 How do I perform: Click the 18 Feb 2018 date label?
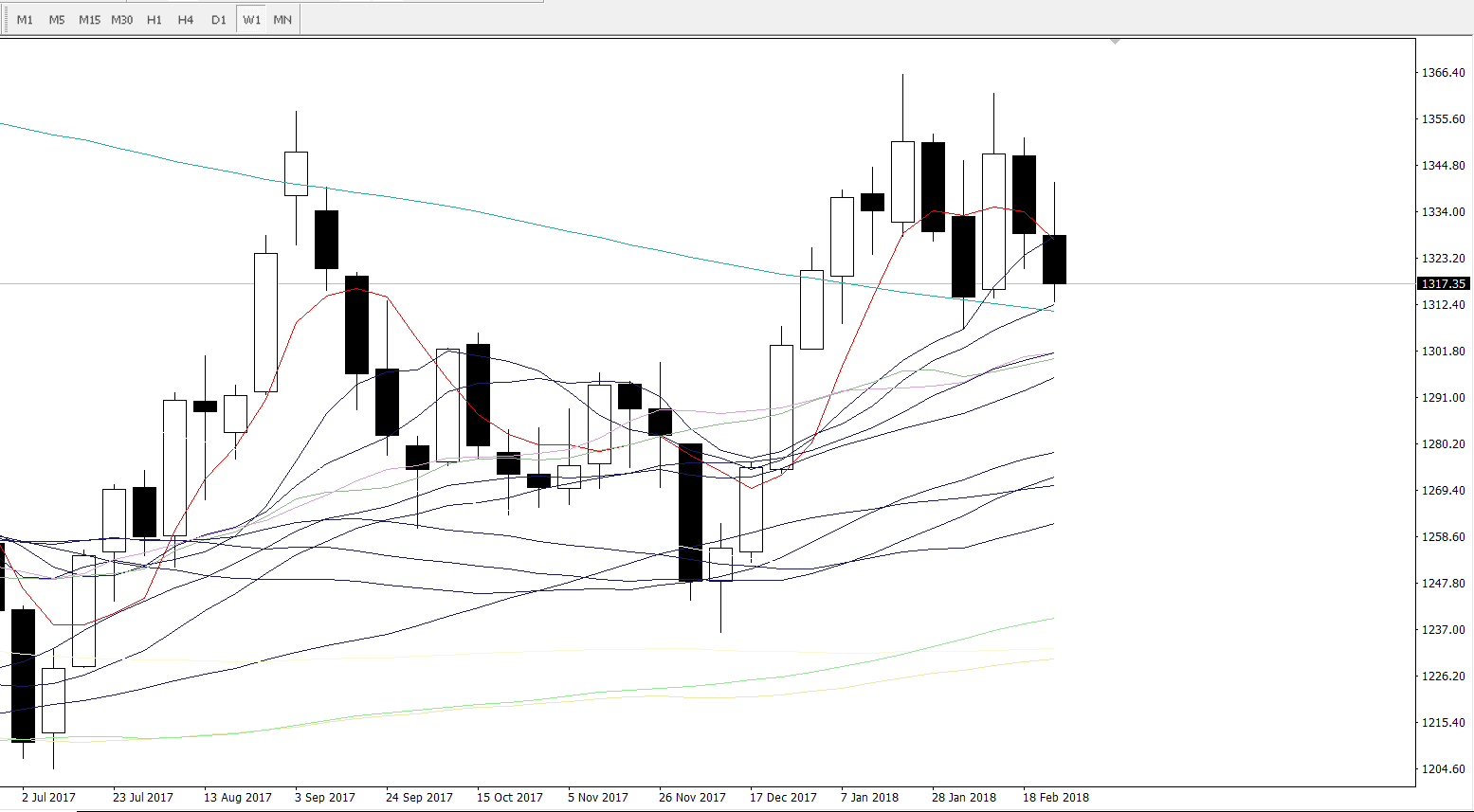(x=1055, y=797)
